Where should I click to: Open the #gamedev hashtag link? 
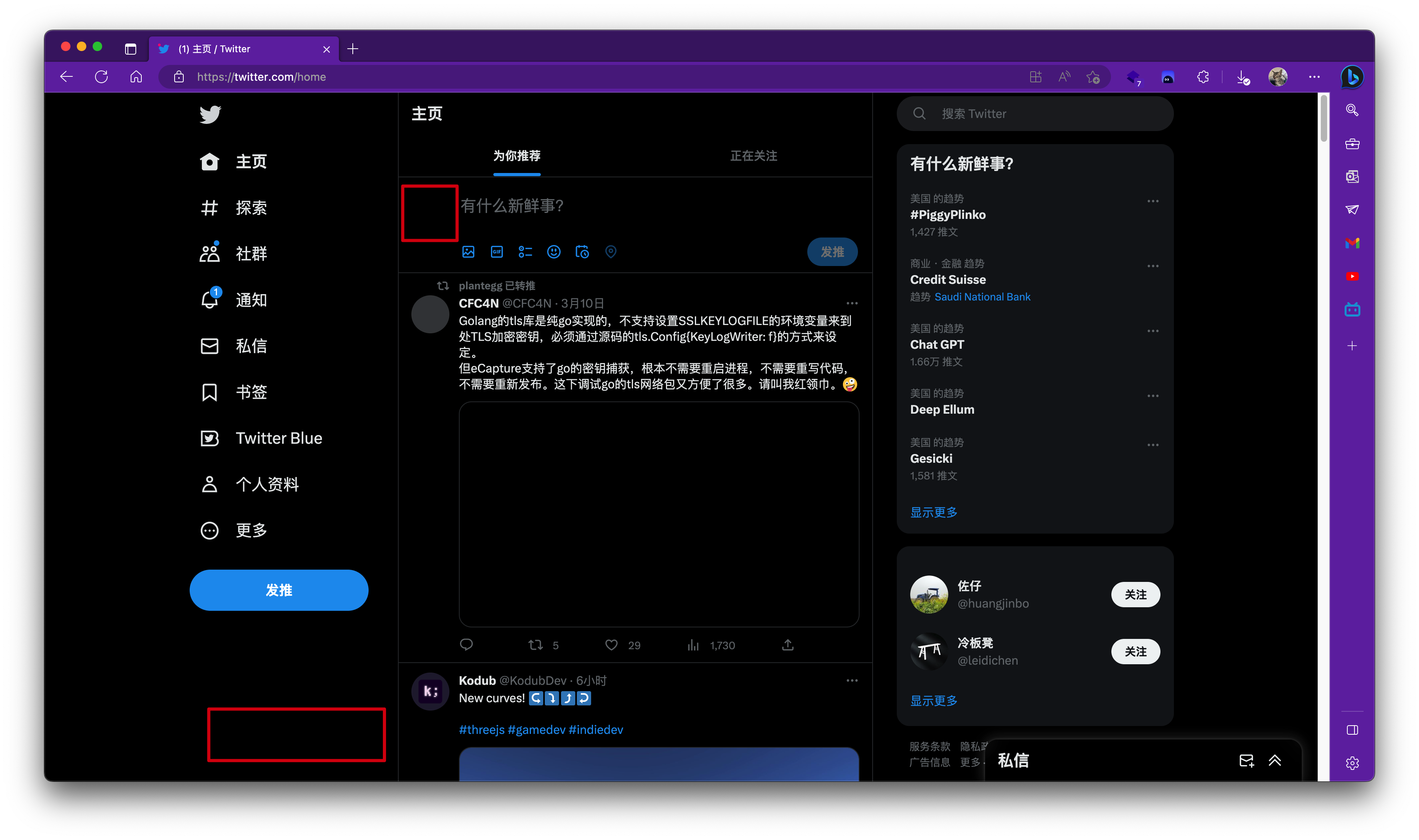(x=536, y=730)
